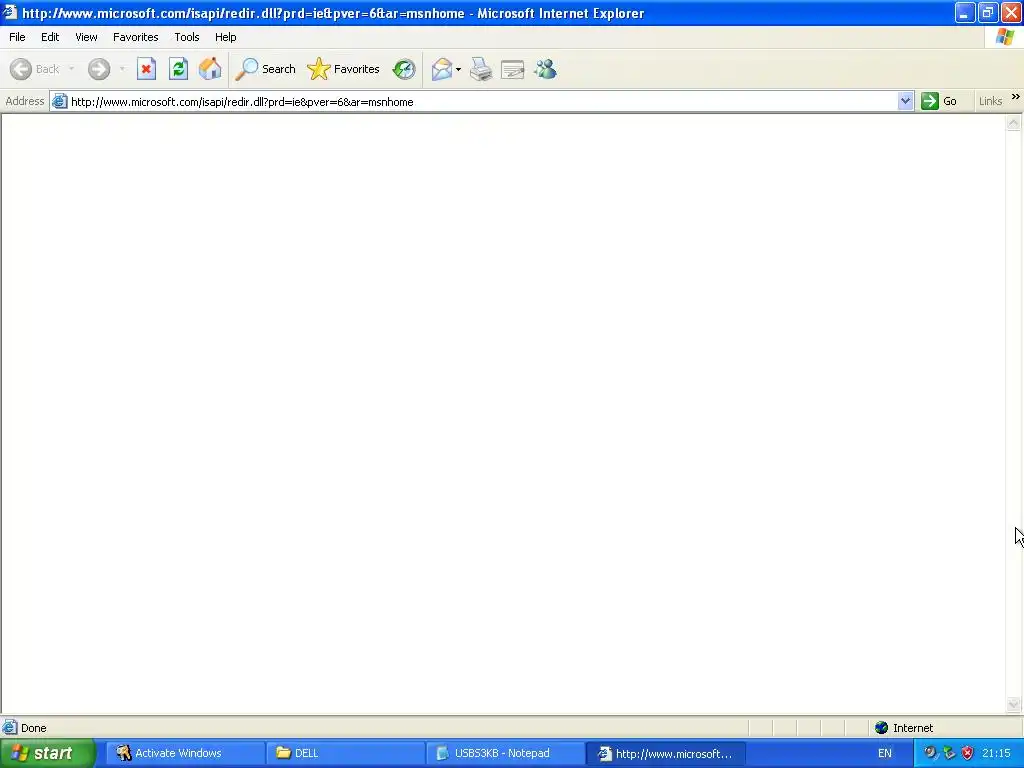Viewport: 1024px width, 768px height.
Task: Open the History pane icon
Action: coord(404,69)
